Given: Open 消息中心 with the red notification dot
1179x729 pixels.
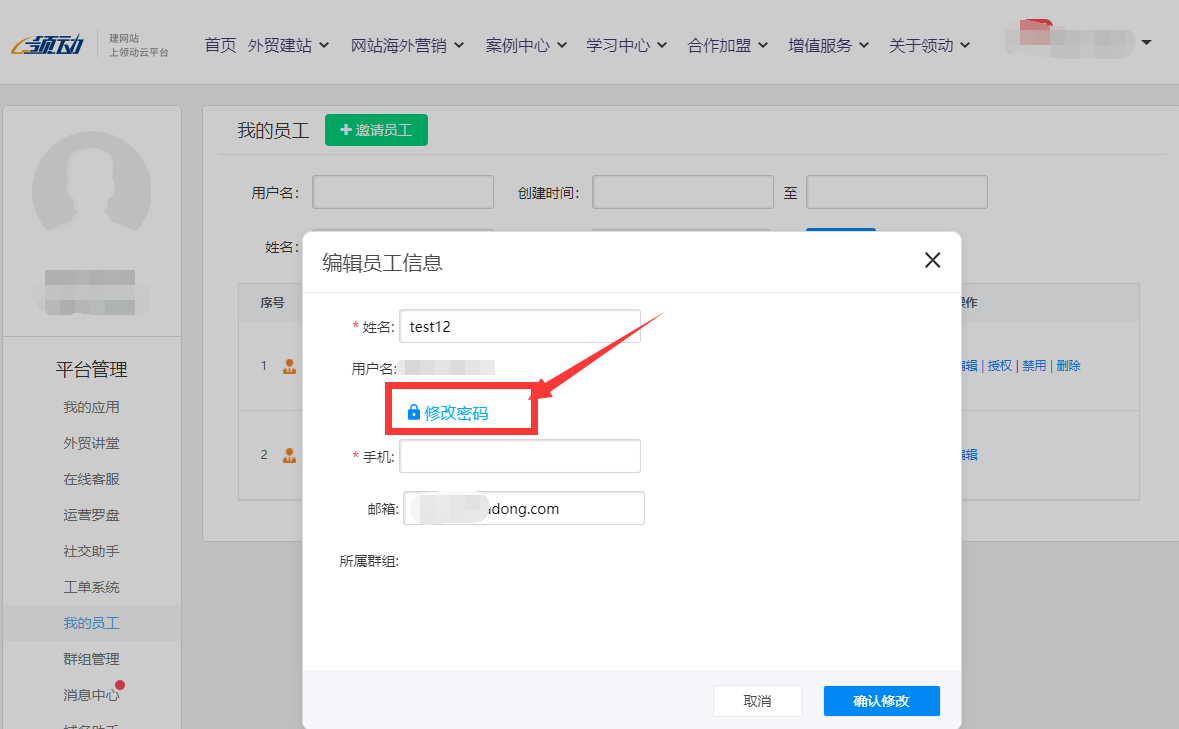Looking at the screenshot, I should pos(92,694).
